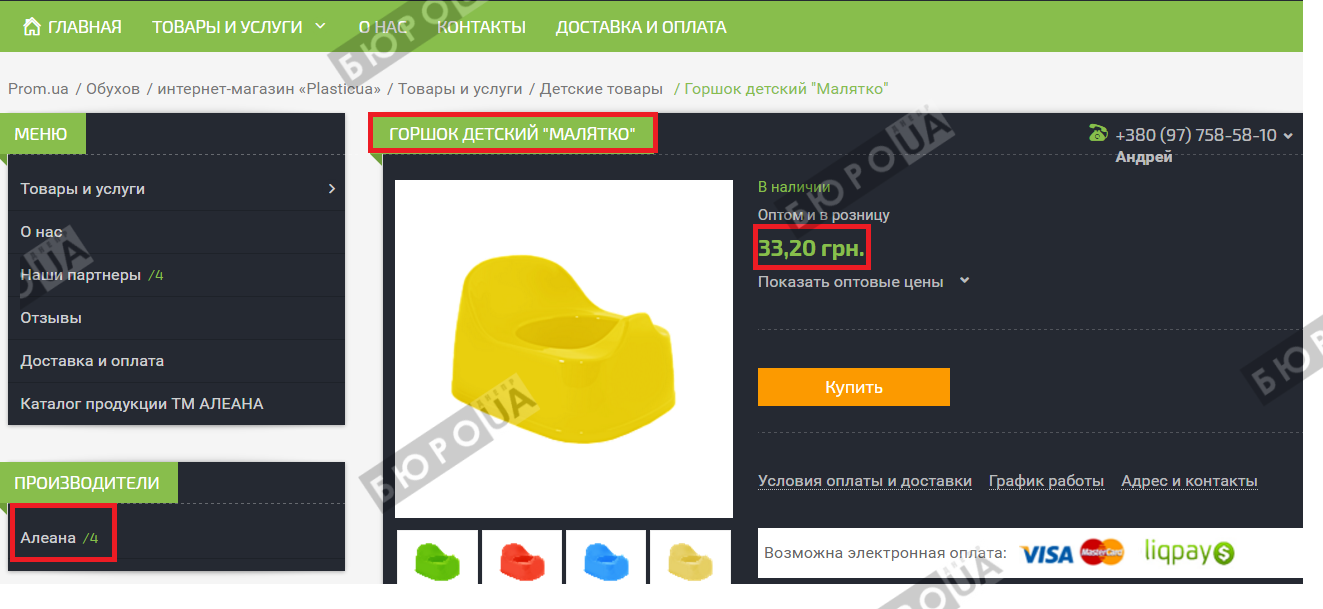Open the О НАС menu item
The width and height of the screenshot is (1323, 609).
(x=382, y=27)
